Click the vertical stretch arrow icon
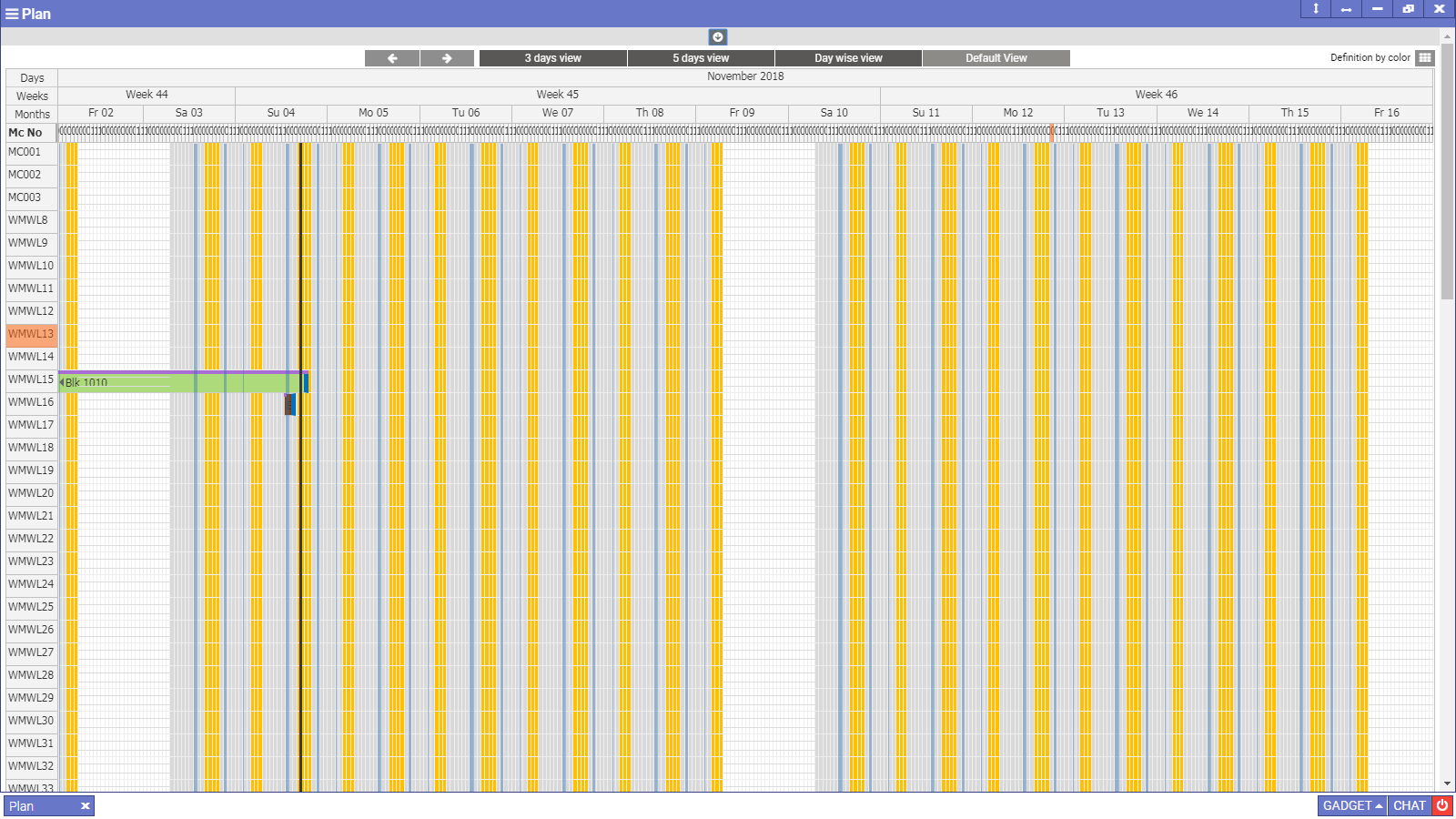 [x=1315, y=8]
